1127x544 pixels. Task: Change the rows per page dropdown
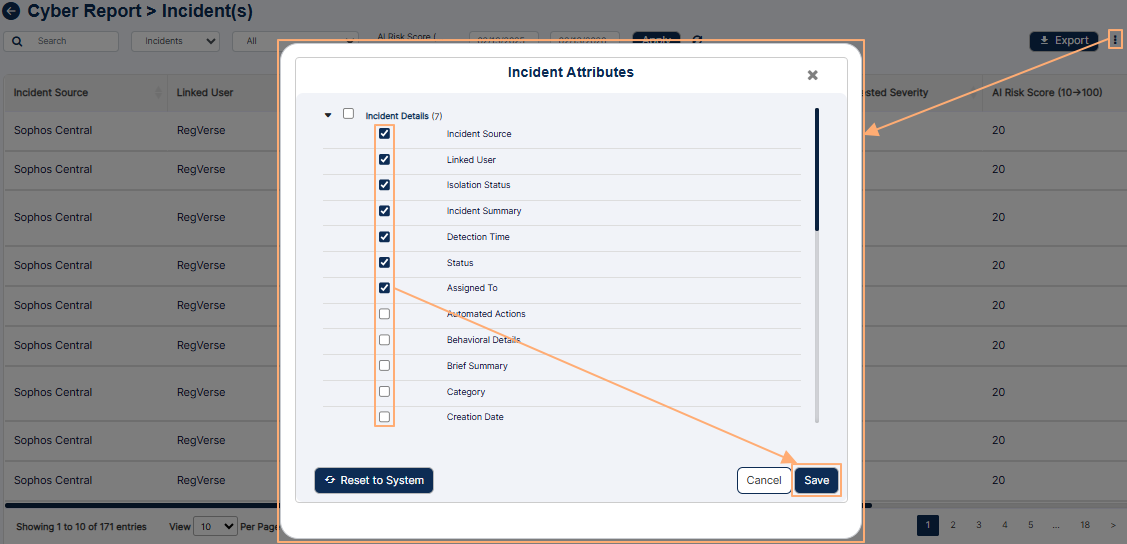coord(215,527)
